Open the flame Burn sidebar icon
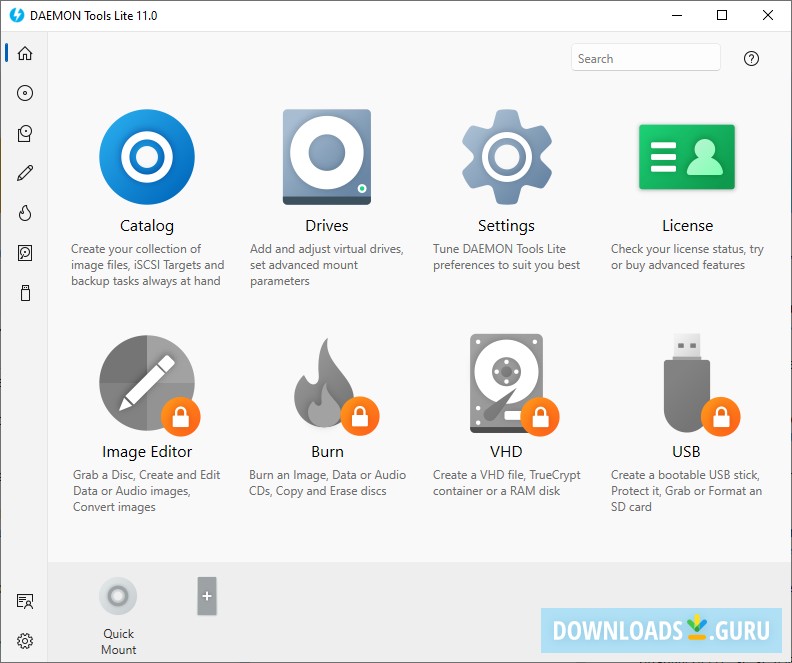The height and width of the screenshot is (663, 792). pyautogui.click(x=25, y=213)
